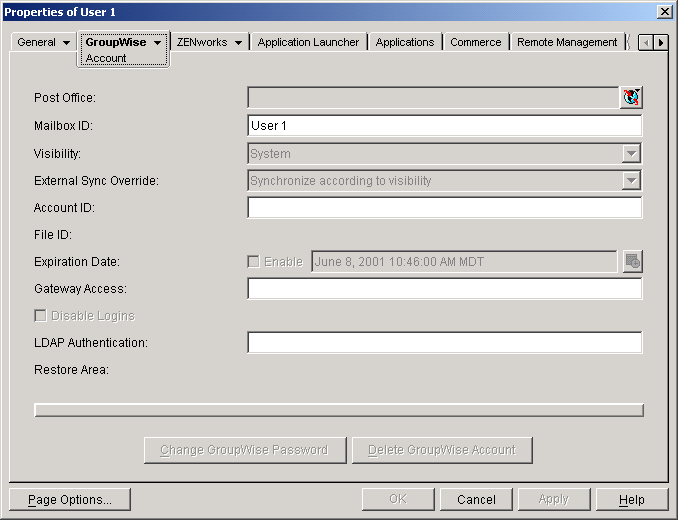Click the Restore Area bar
Image resolution: width=678 pixels, height=520 pixels.
pyautogui.click(x=339, y=410)
